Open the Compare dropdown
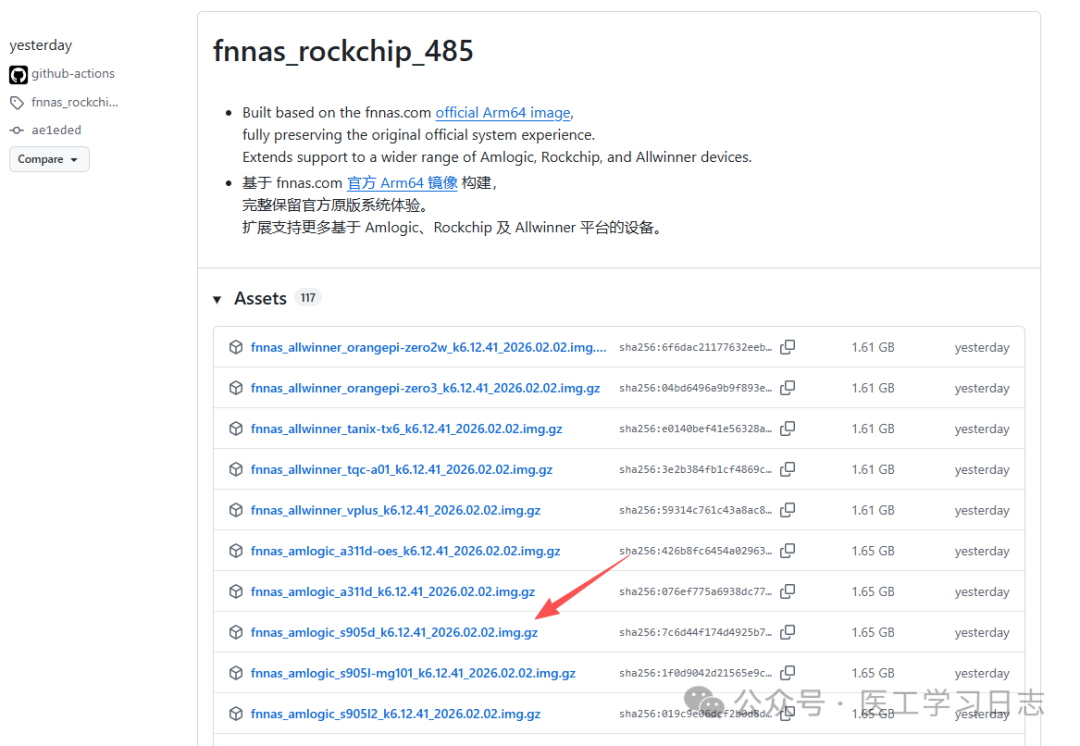This screenshot has height=746, width=1080. pos(49,159)
